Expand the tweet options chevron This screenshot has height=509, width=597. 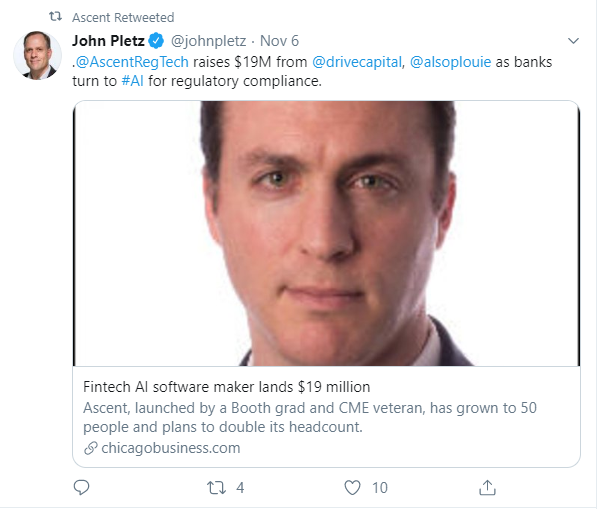(573, 41)
